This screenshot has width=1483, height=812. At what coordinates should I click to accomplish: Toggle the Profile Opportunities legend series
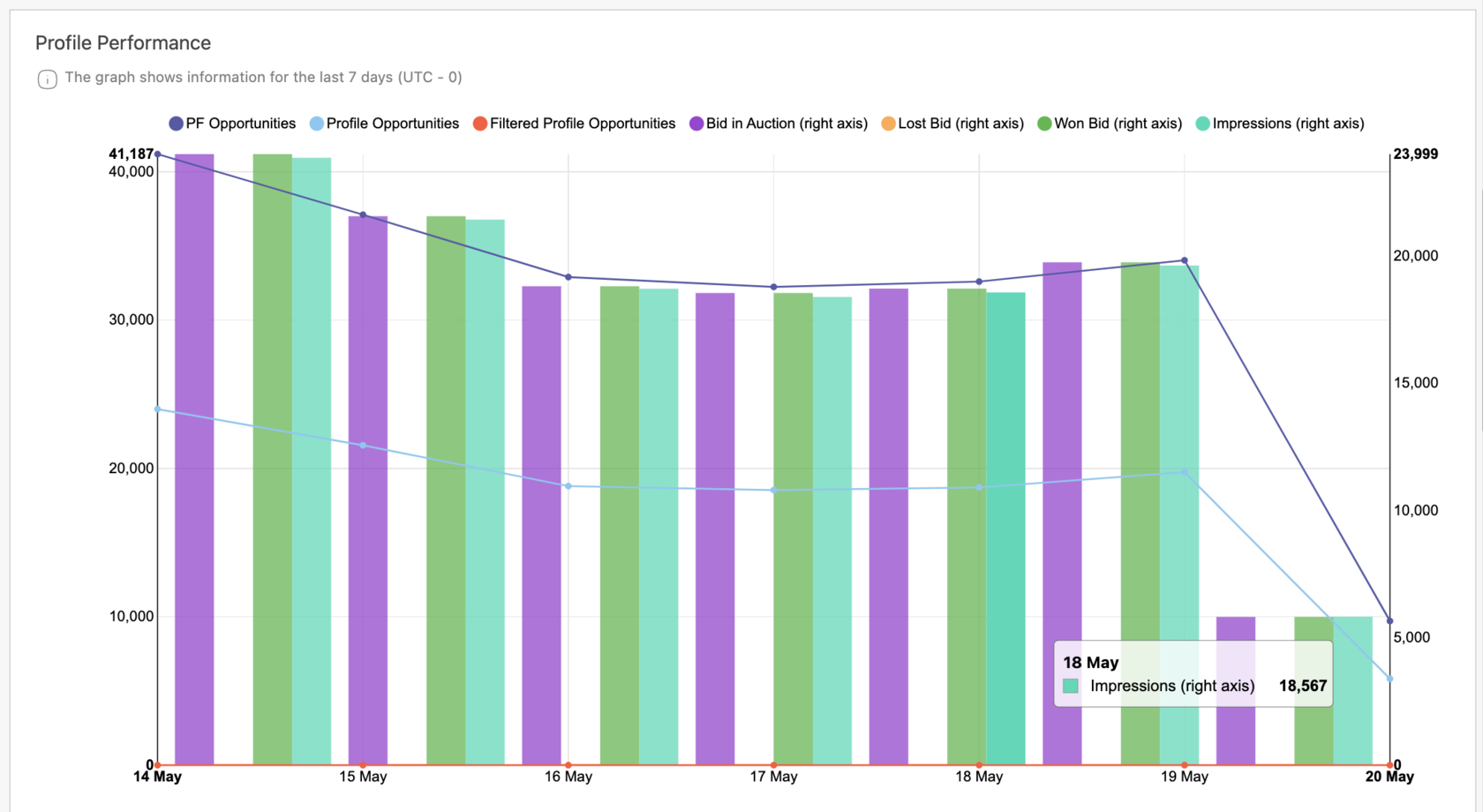(x=384, y=124)
